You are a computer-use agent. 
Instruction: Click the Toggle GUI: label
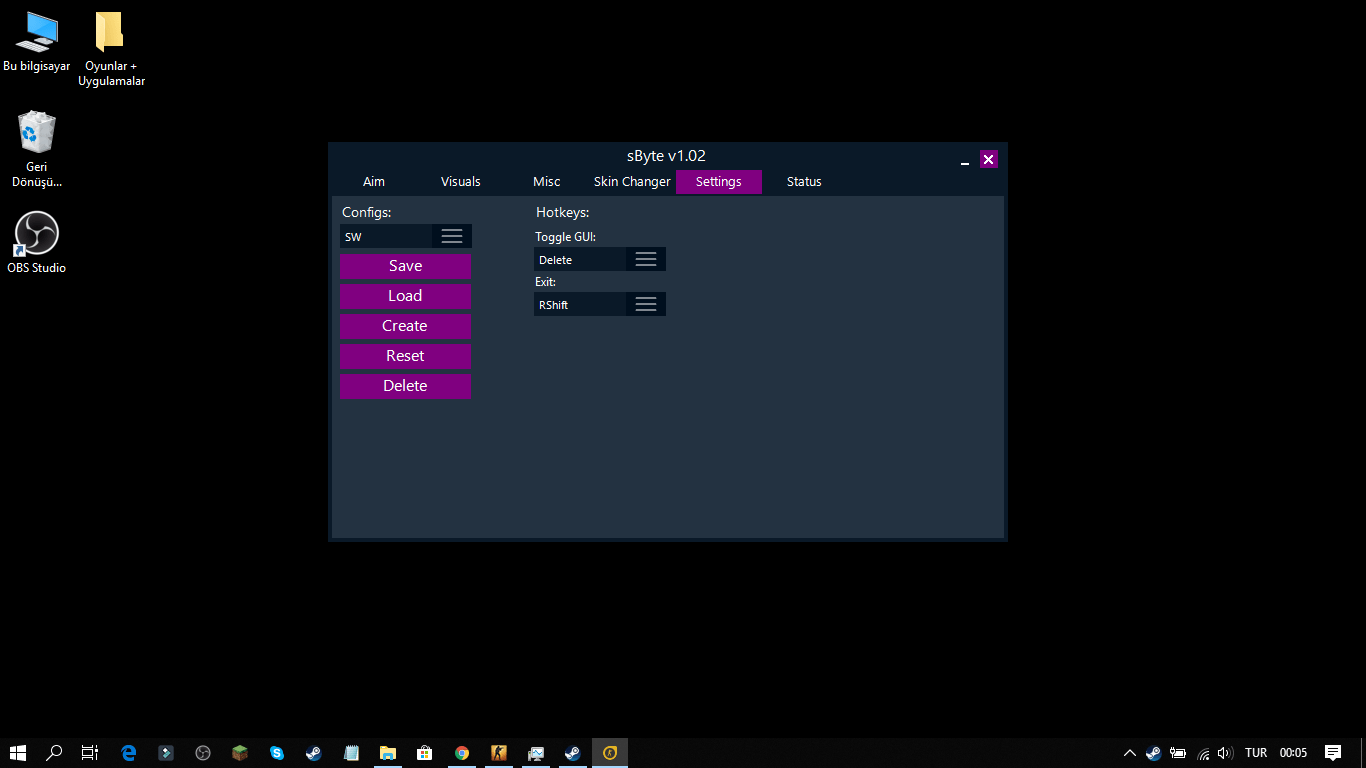[x=565, y=237]
